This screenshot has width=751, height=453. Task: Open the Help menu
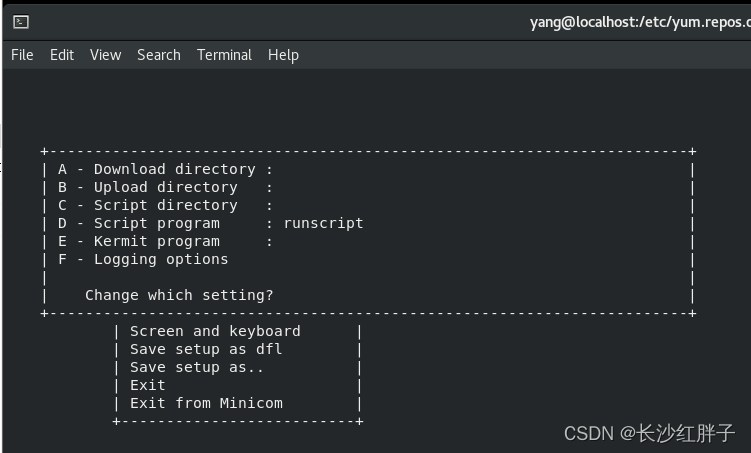[283, 55]
